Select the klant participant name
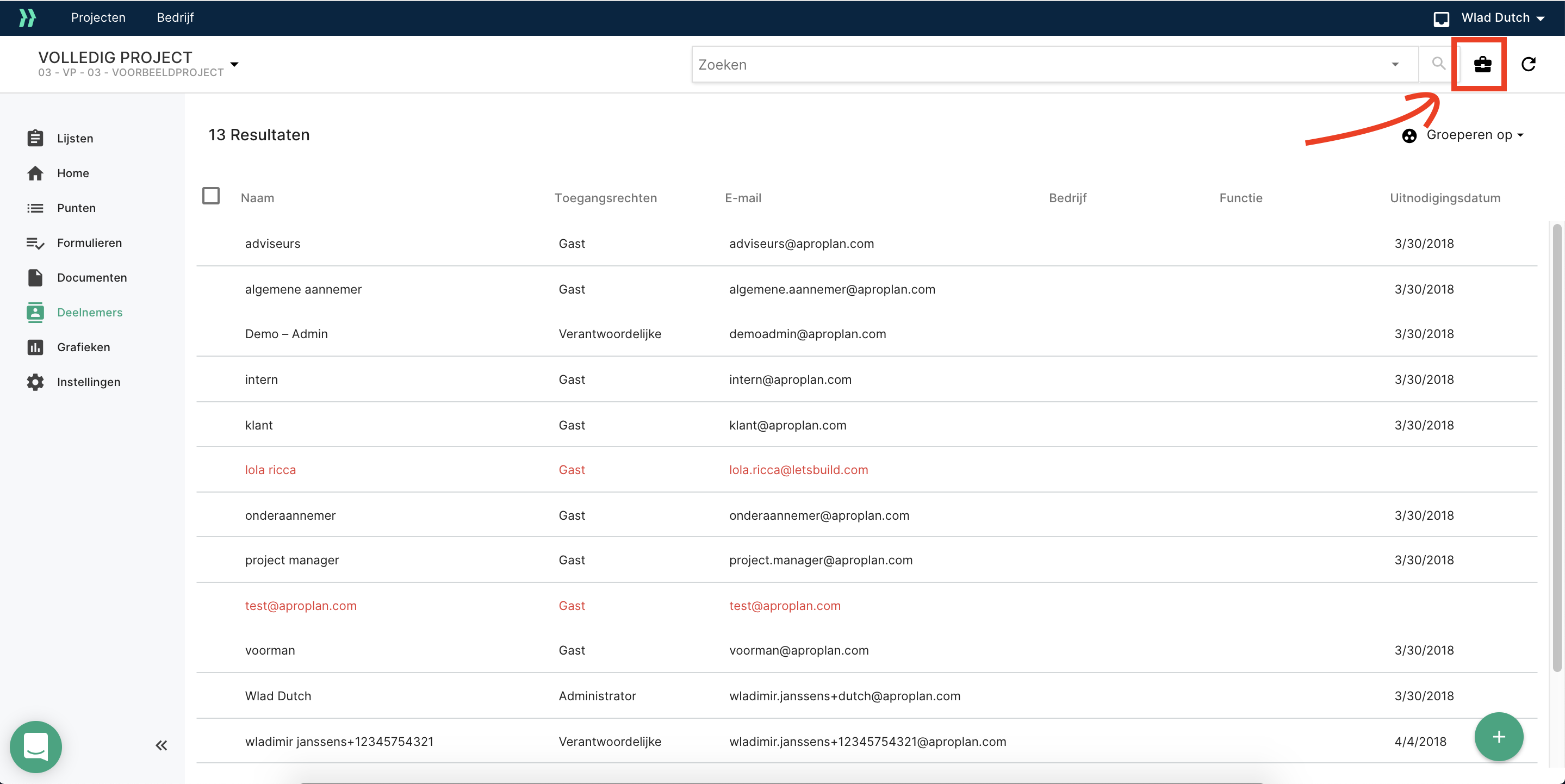1565x784 pixels. [259, 425]
